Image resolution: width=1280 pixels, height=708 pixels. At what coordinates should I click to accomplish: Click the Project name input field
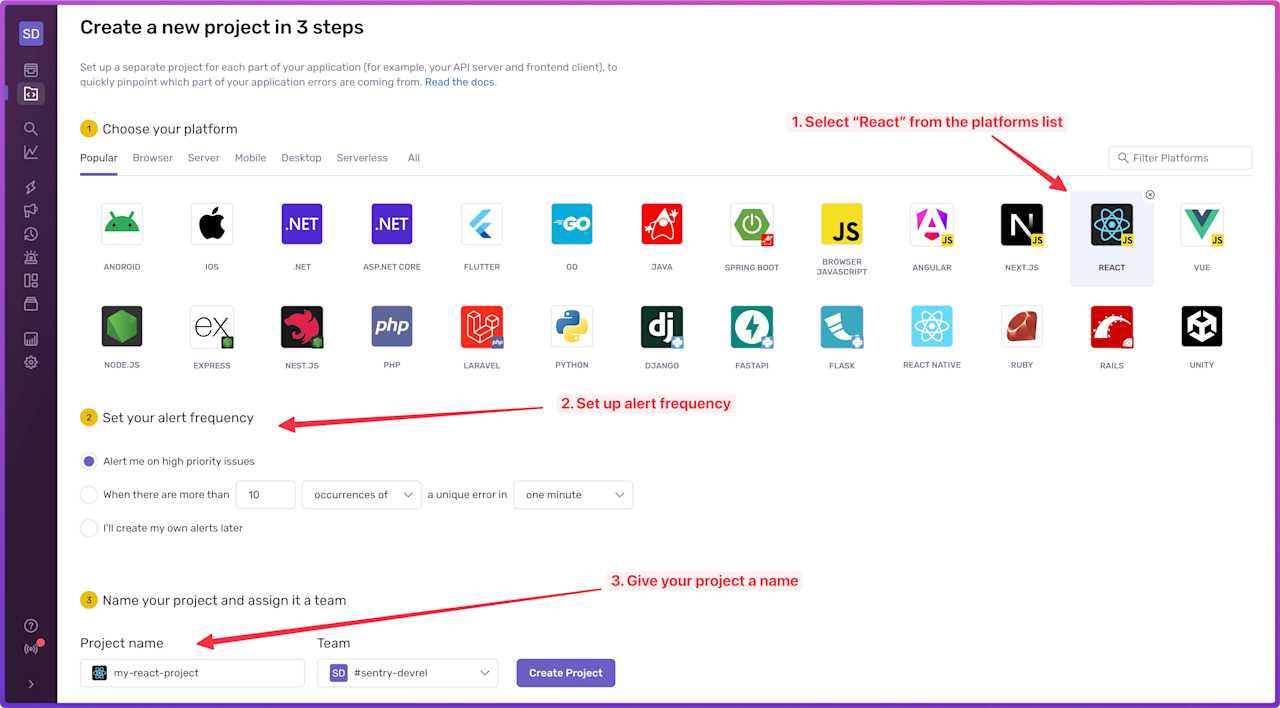(x=192, y=673)
